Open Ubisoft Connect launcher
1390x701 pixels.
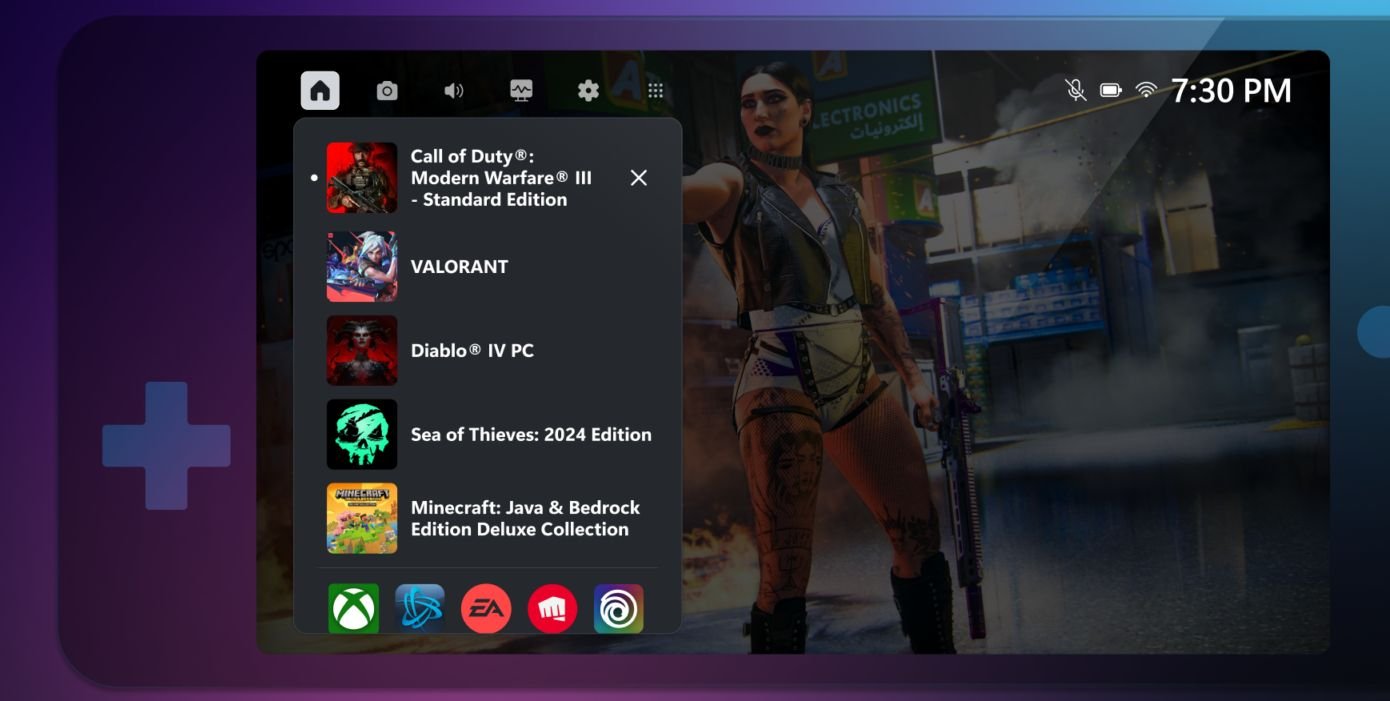tap(620, 607)
